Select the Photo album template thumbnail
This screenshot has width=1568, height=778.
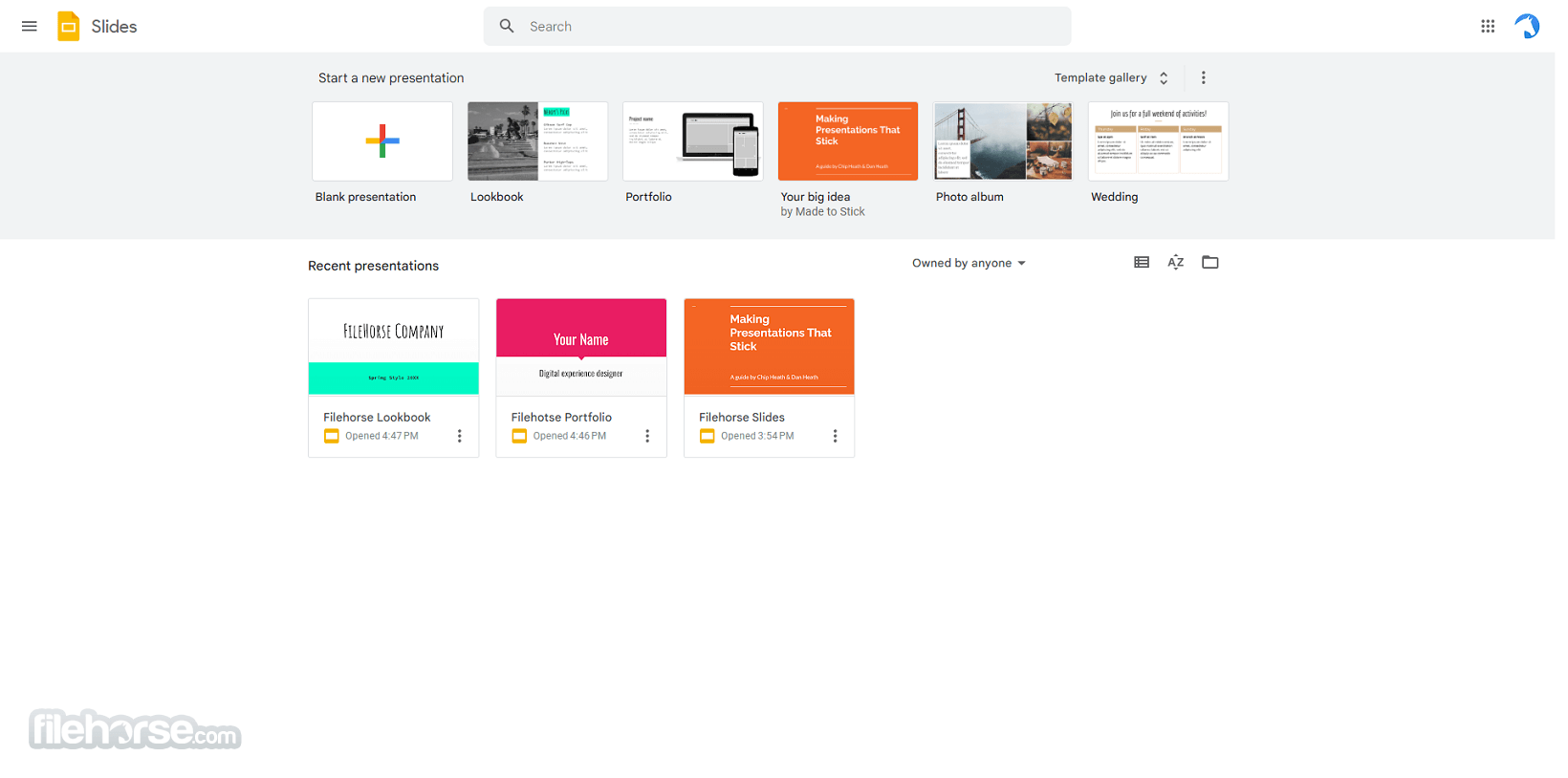pos(1003,141)
